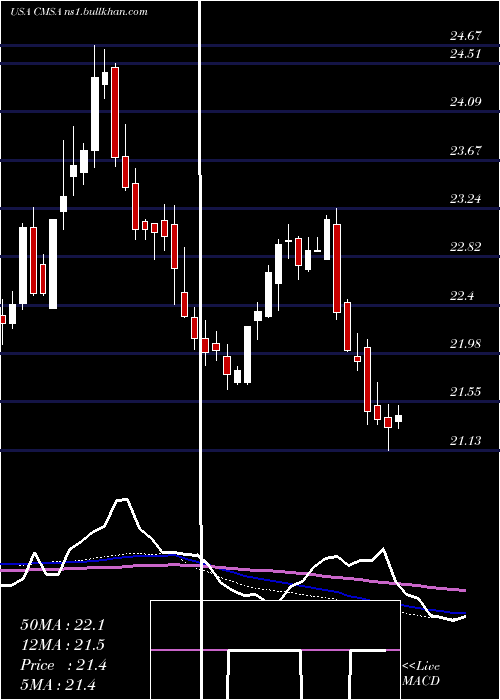The width and height of the screenshot is (500, 700).
Task: Click the MACD histogram box
Action: tap(275, 650)
